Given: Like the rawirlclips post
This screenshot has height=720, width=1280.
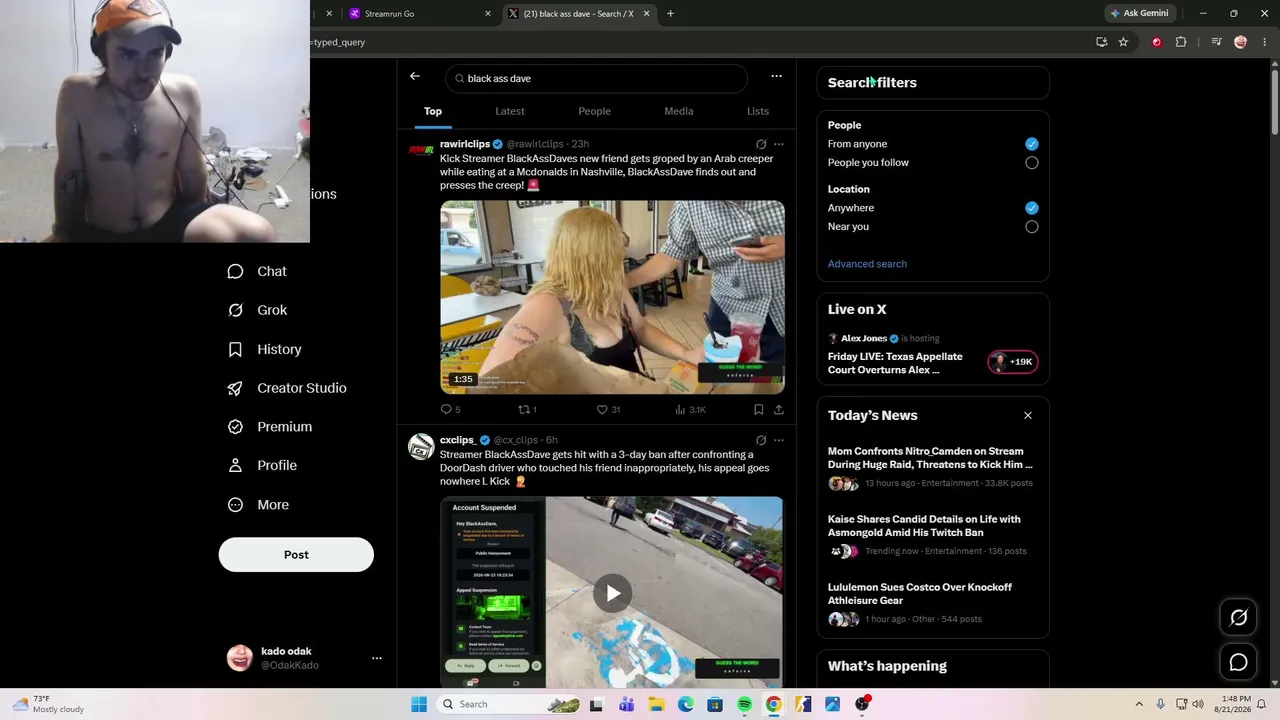Looking at the screenshot, I should coord(608,409).
